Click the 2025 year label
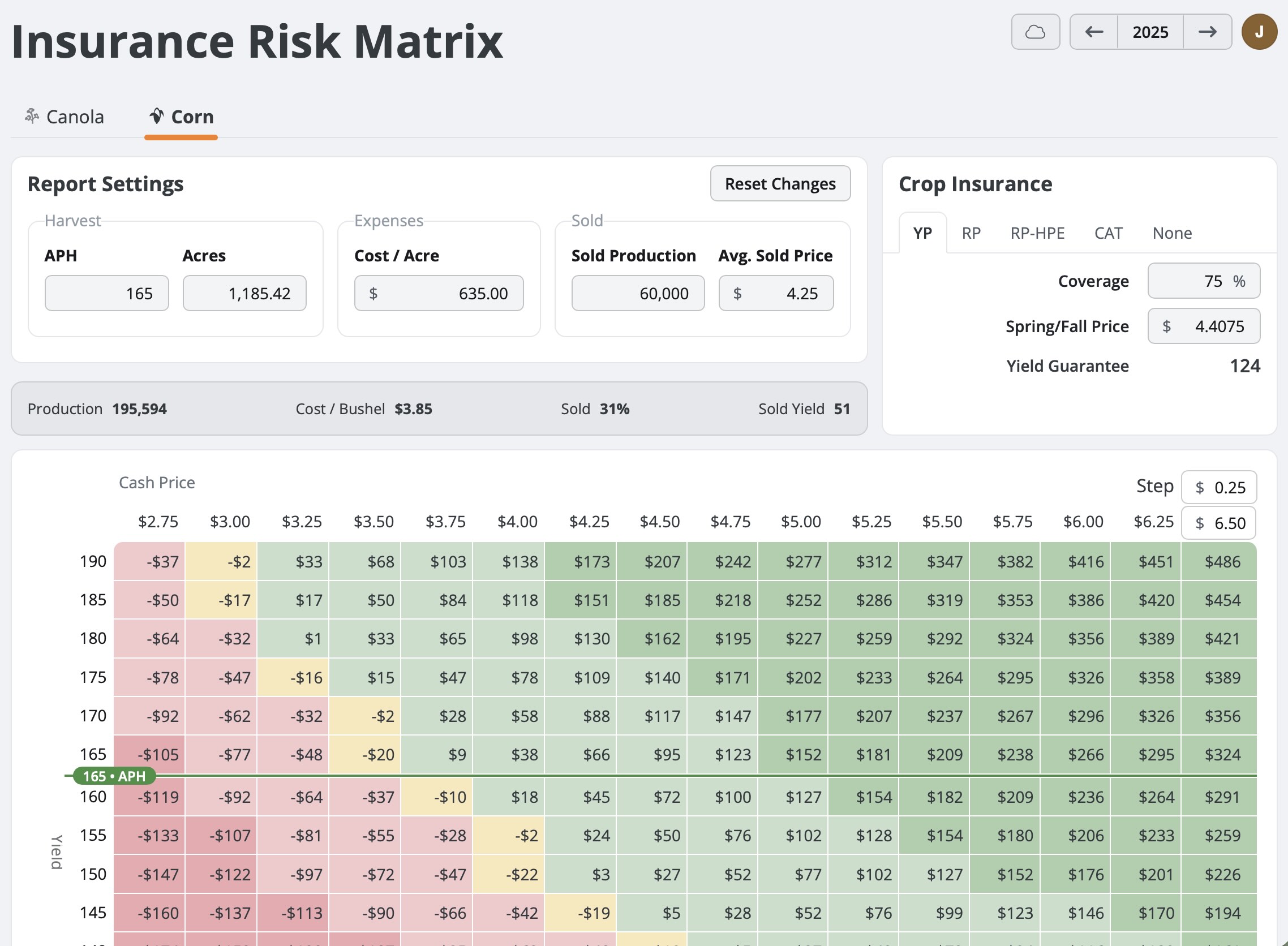This screenshot has height=946, width=1288. point(1150,33)
